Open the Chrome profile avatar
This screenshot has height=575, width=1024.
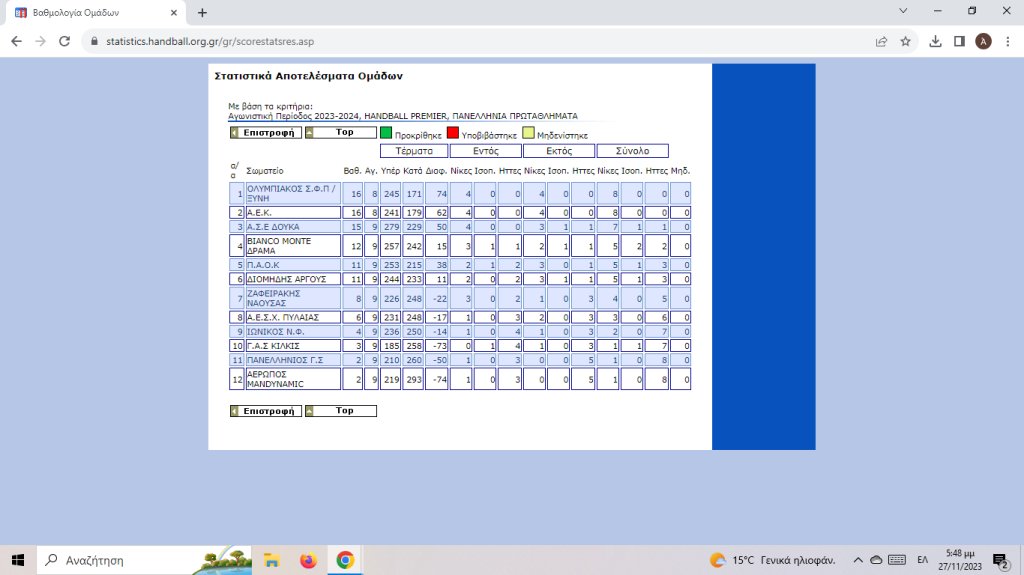pyautogui.click(x=983, y=41)
